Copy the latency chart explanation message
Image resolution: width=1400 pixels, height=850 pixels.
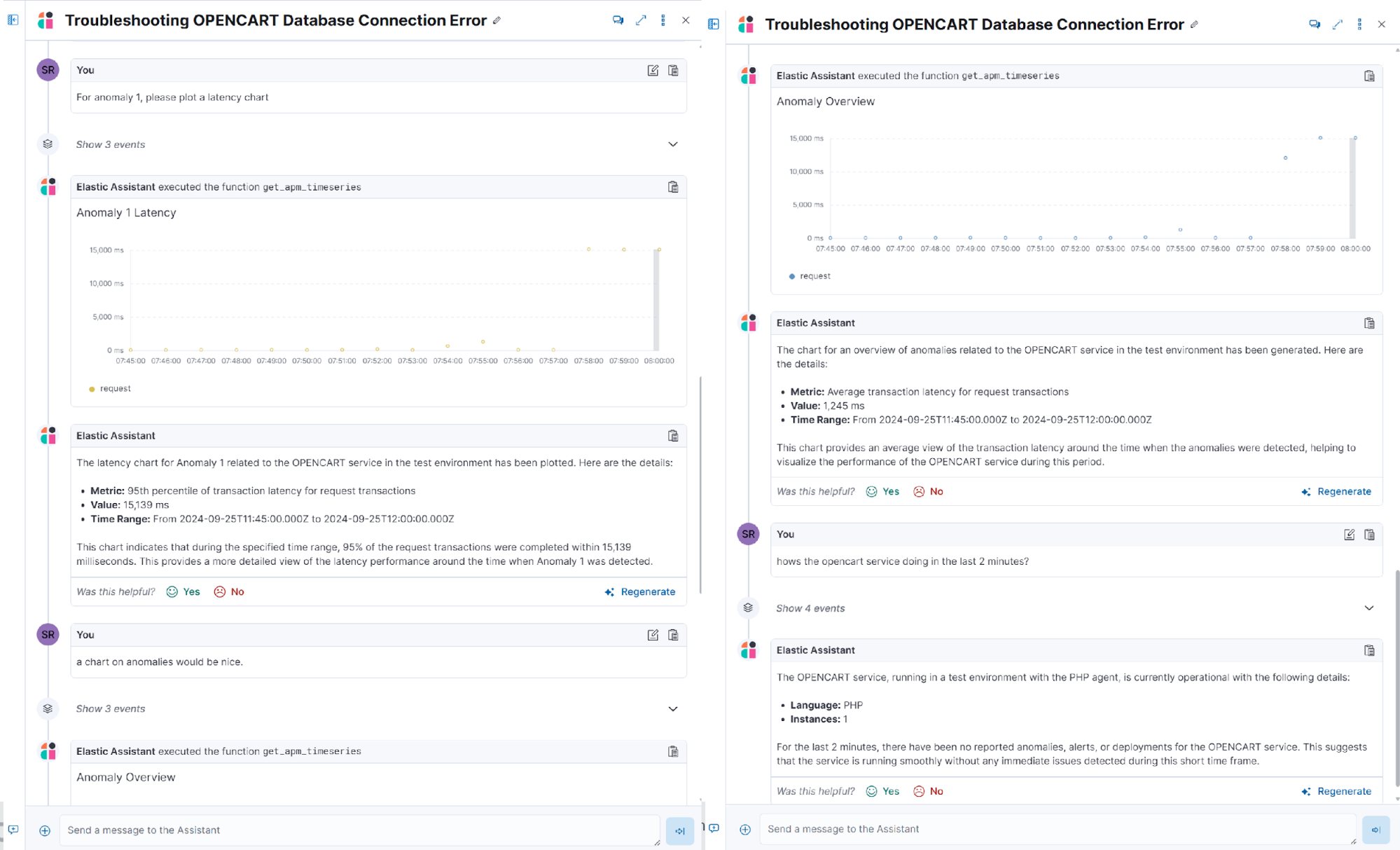[x=673, y=436]
